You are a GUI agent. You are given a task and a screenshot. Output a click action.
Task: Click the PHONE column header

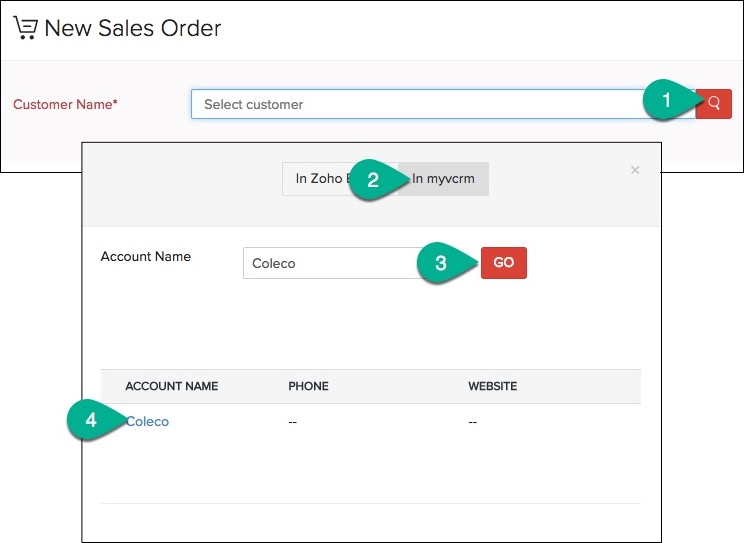pos(308,386)
